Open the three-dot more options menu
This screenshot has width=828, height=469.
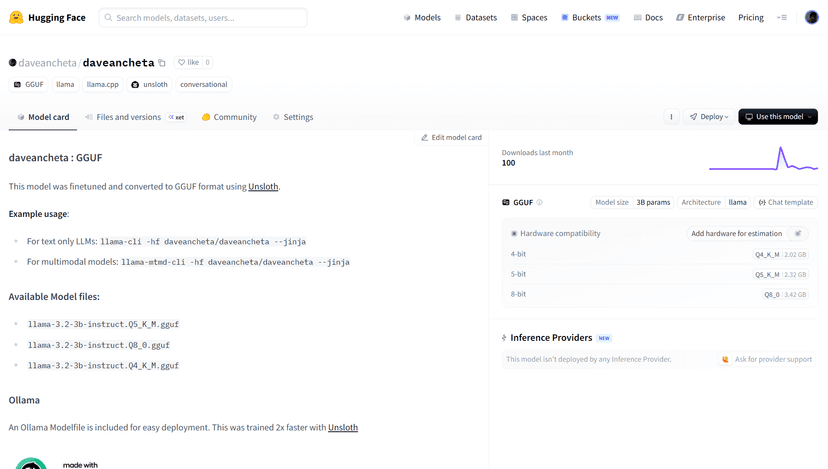tap(671, 117)
